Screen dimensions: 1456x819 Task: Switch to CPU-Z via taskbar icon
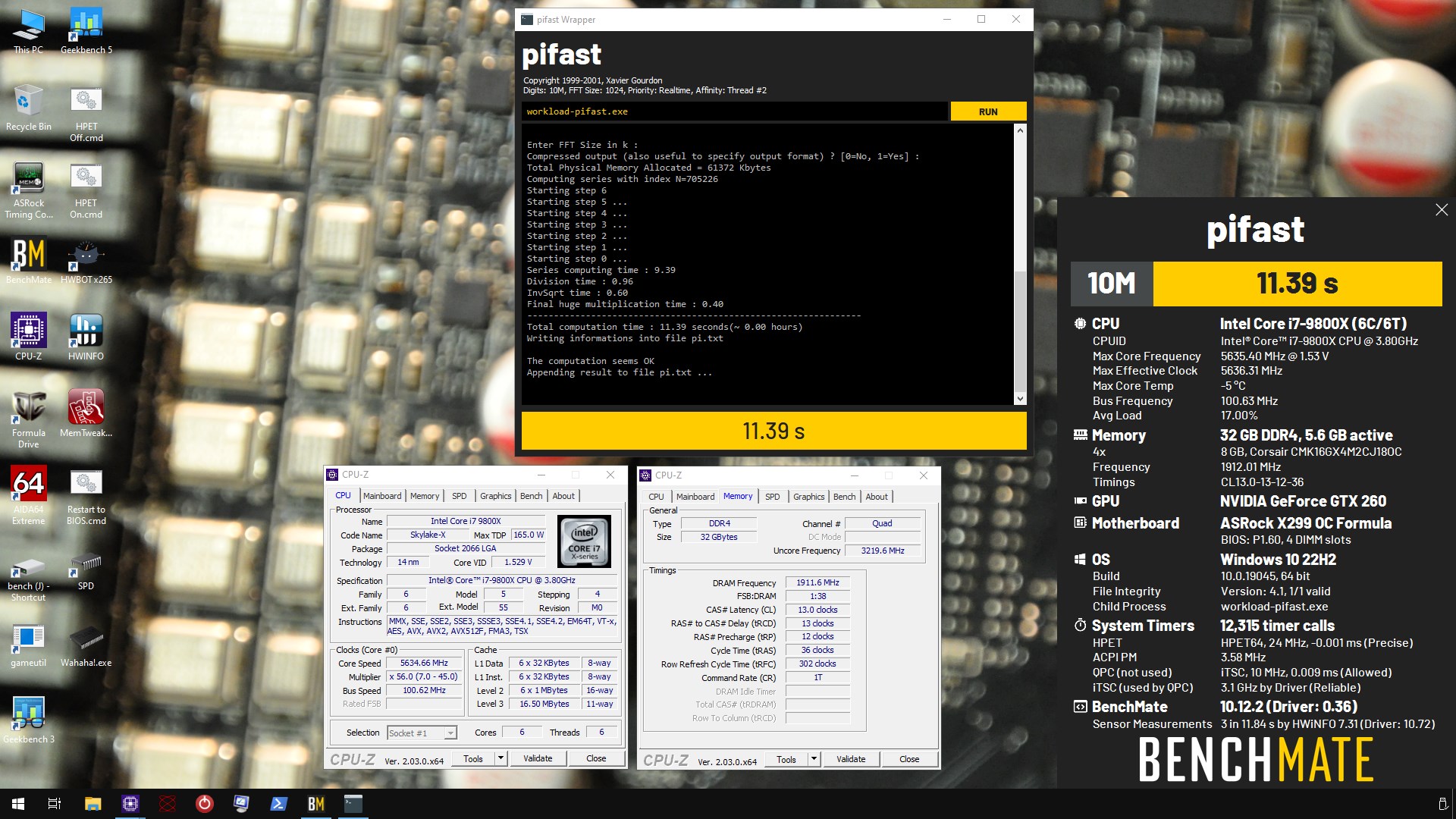click(130, 804)
